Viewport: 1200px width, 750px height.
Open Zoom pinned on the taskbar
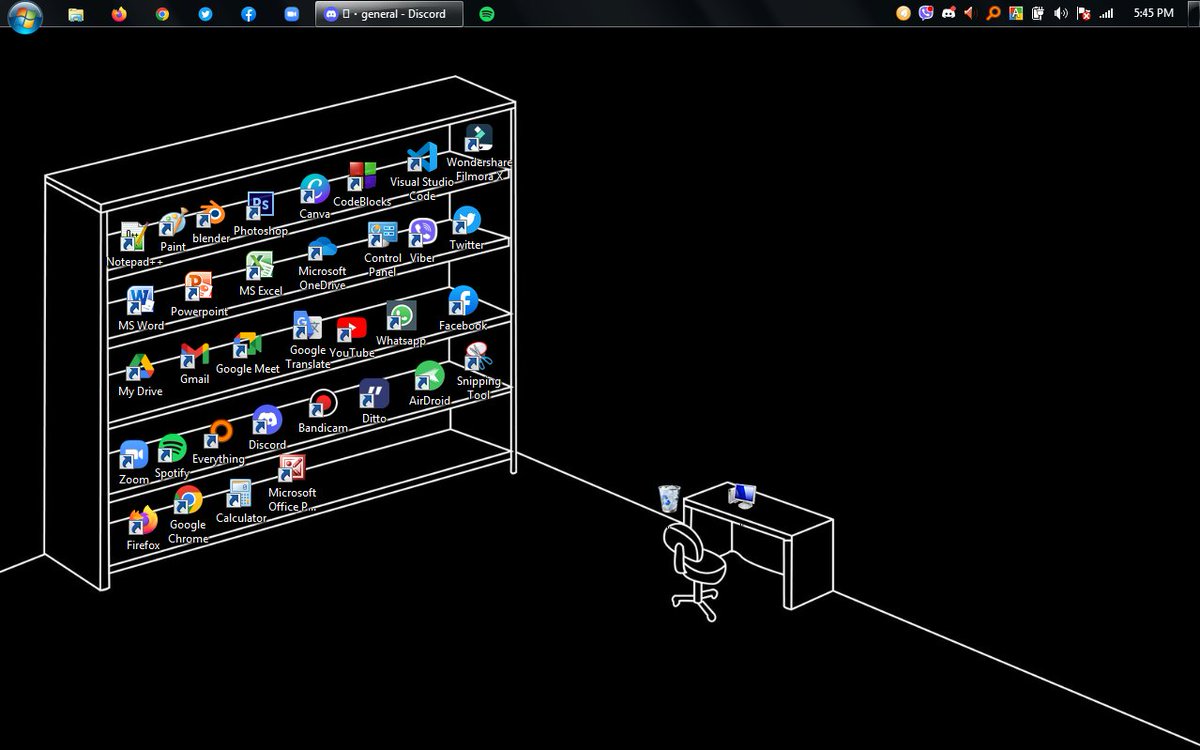tap(291, 14)
